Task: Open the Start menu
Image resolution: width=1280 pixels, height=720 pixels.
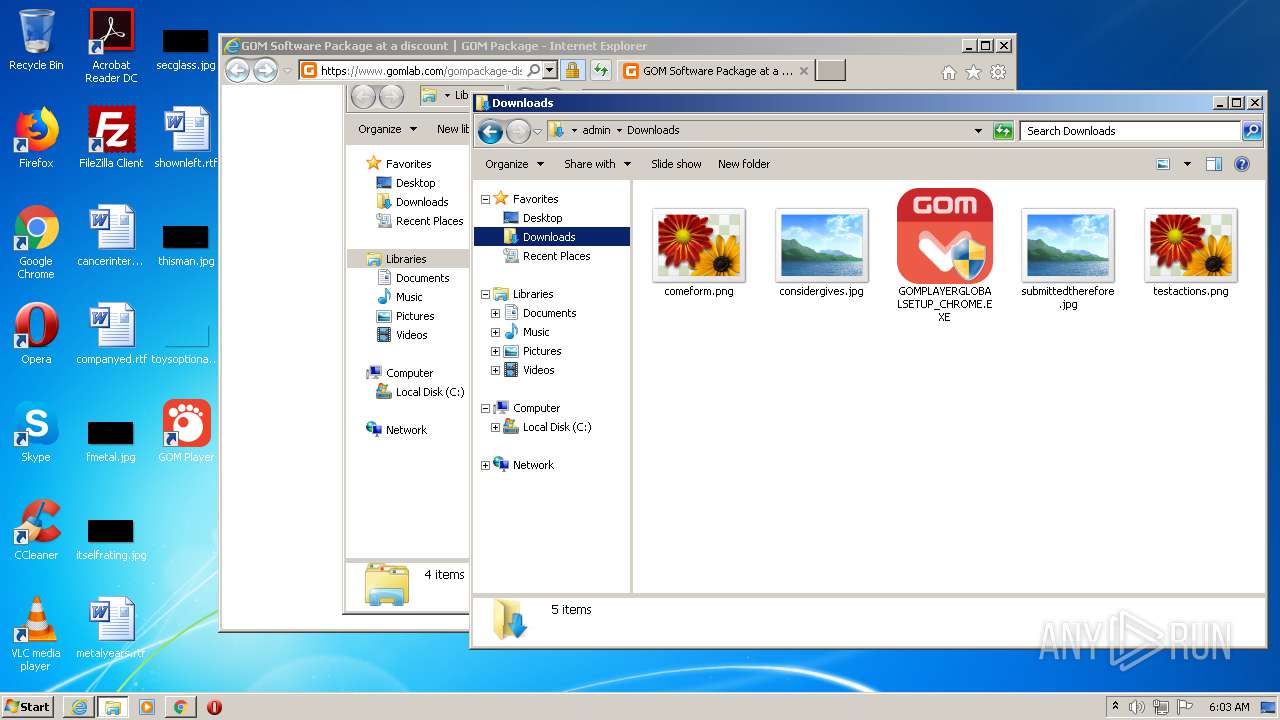Action: [28, 707]
